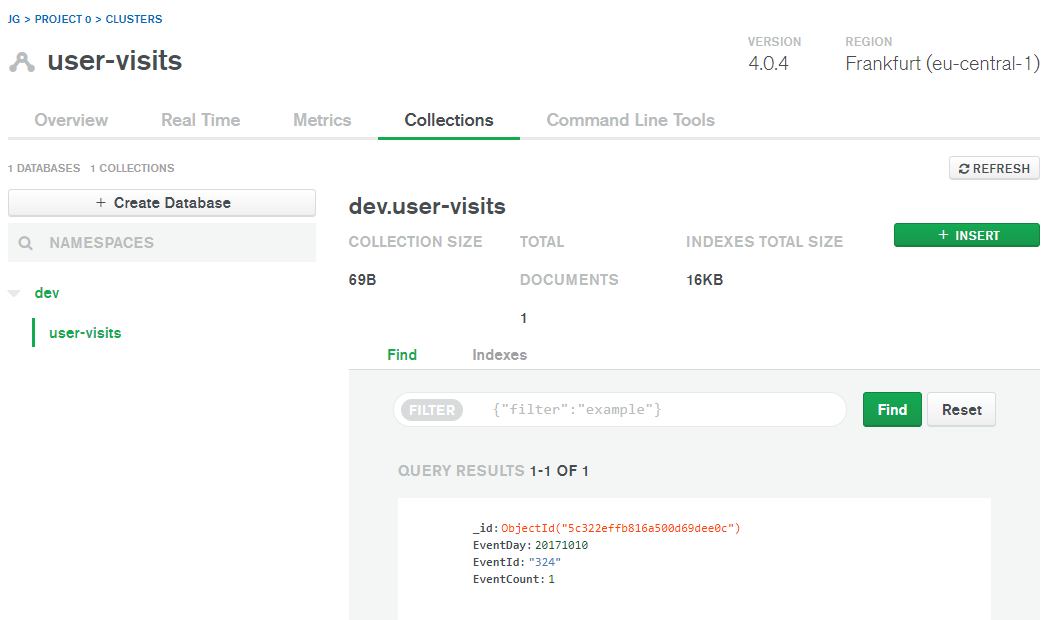Go to Command Line Tools tab
The height and width of the screenshot is (620, 1055).
pyautogui.click(x=630, y=120)
